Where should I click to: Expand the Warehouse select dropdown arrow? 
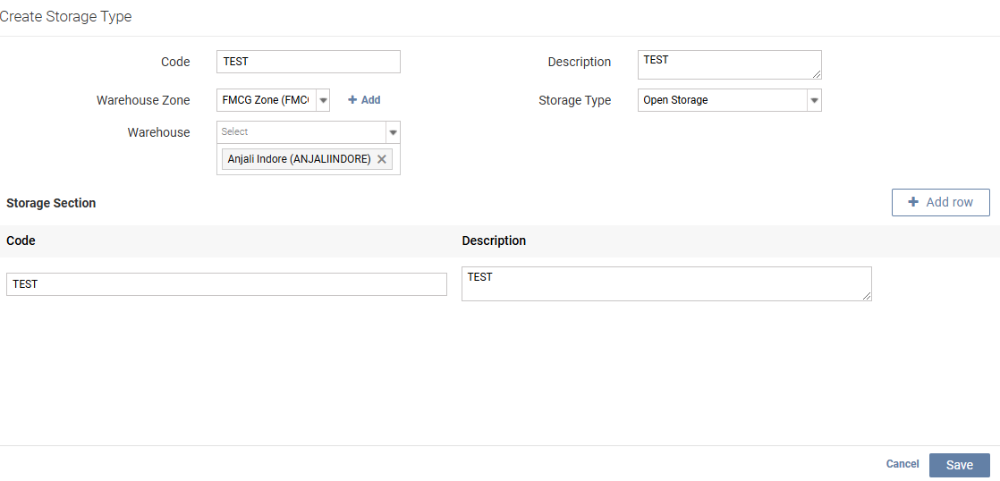pos(393,132)
